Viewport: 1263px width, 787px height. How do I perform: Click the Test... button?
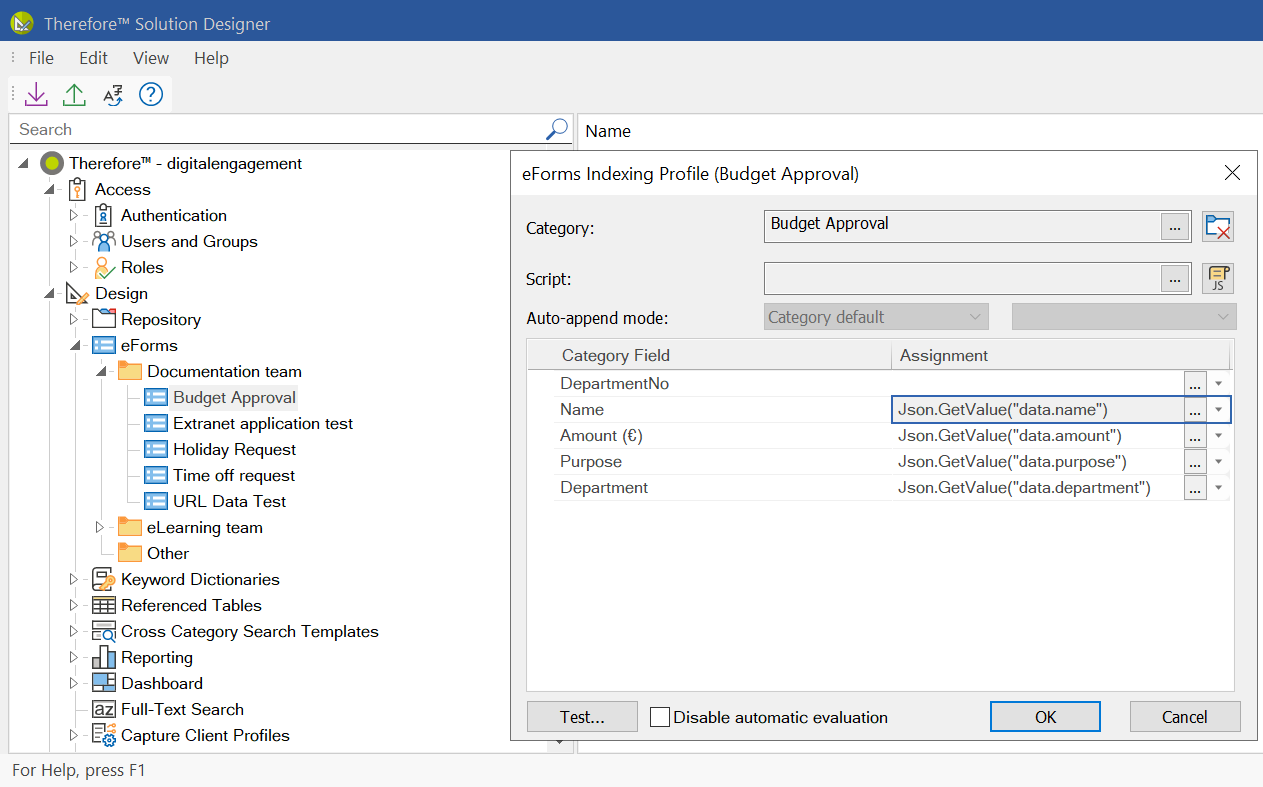[x=582, y=717]
